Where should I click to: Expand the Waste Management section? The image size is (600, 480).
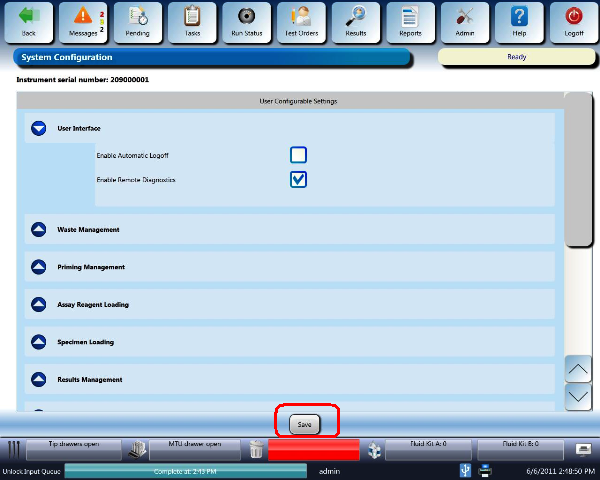click(39, 229)
